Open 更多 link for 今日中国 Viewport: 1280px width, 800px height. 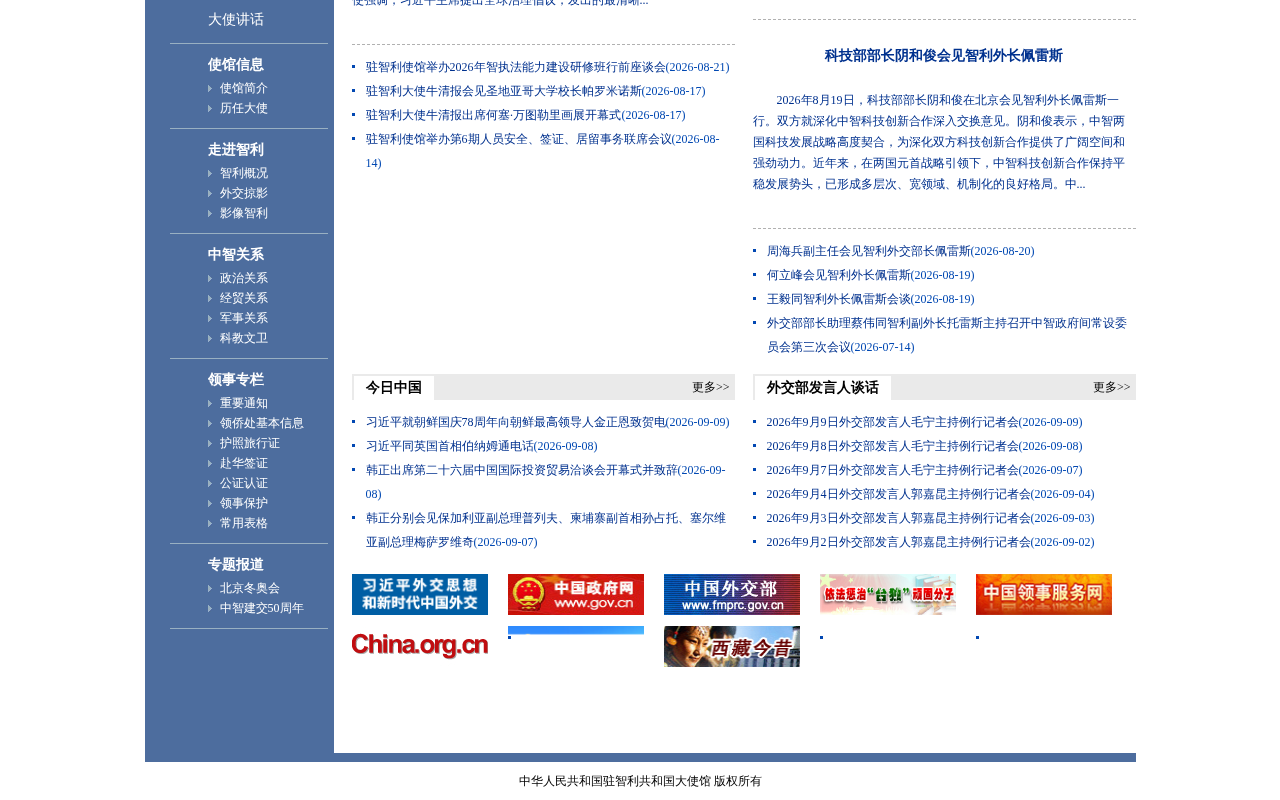click(x=711, y=387)
